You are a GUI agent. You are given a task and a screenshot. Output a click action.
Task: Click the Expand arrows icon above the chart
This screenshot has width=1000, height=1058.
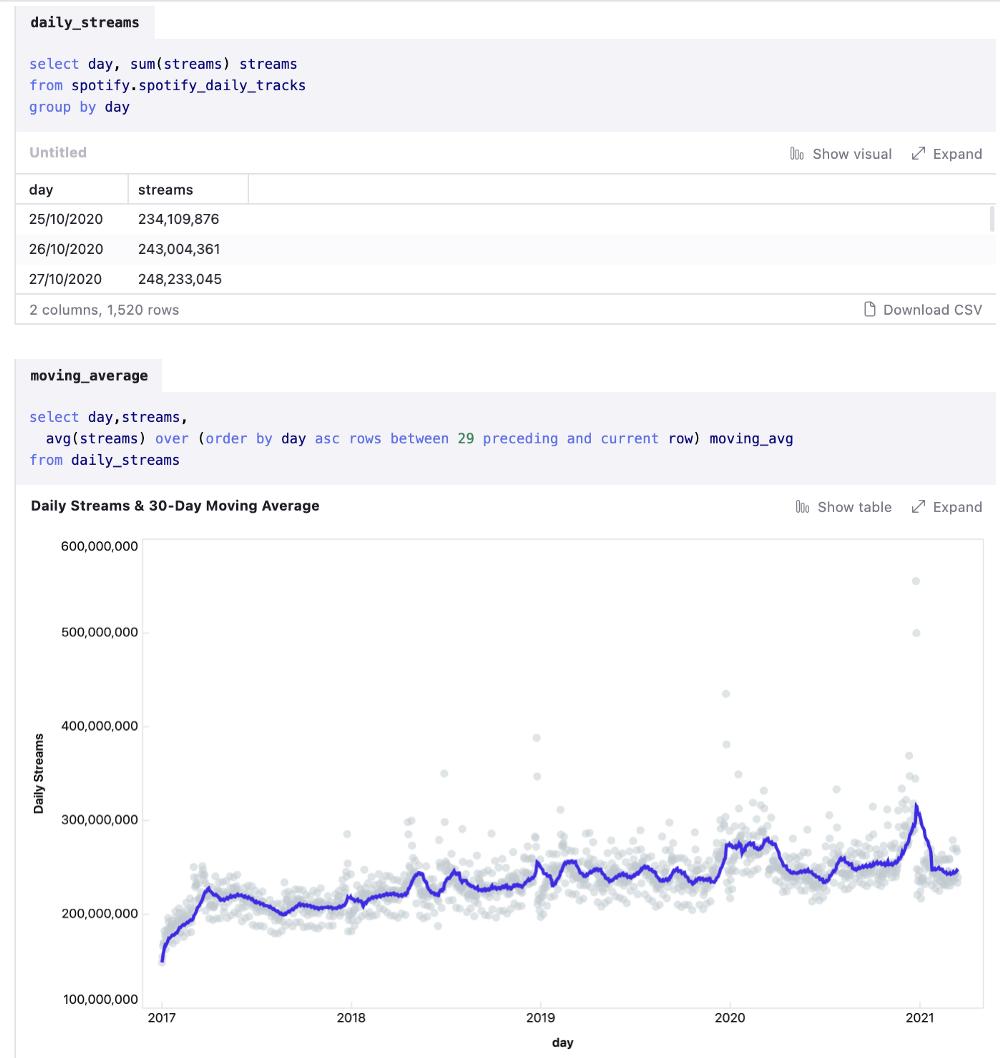[x=918, y=507]
